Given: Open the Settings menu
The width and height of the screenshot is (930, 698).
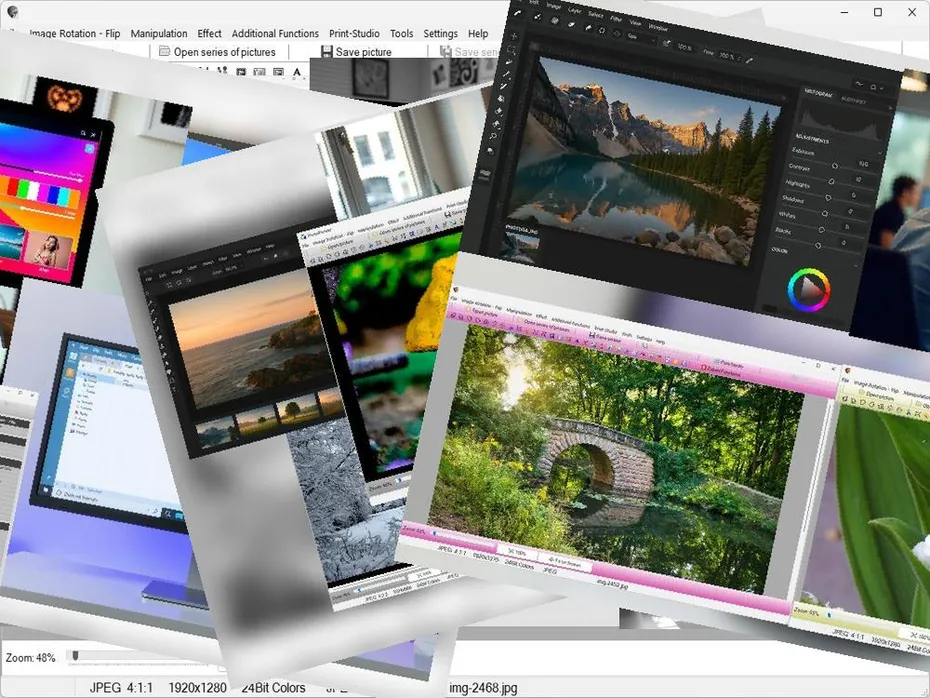Looking at the screenshot, I should 440,33.
